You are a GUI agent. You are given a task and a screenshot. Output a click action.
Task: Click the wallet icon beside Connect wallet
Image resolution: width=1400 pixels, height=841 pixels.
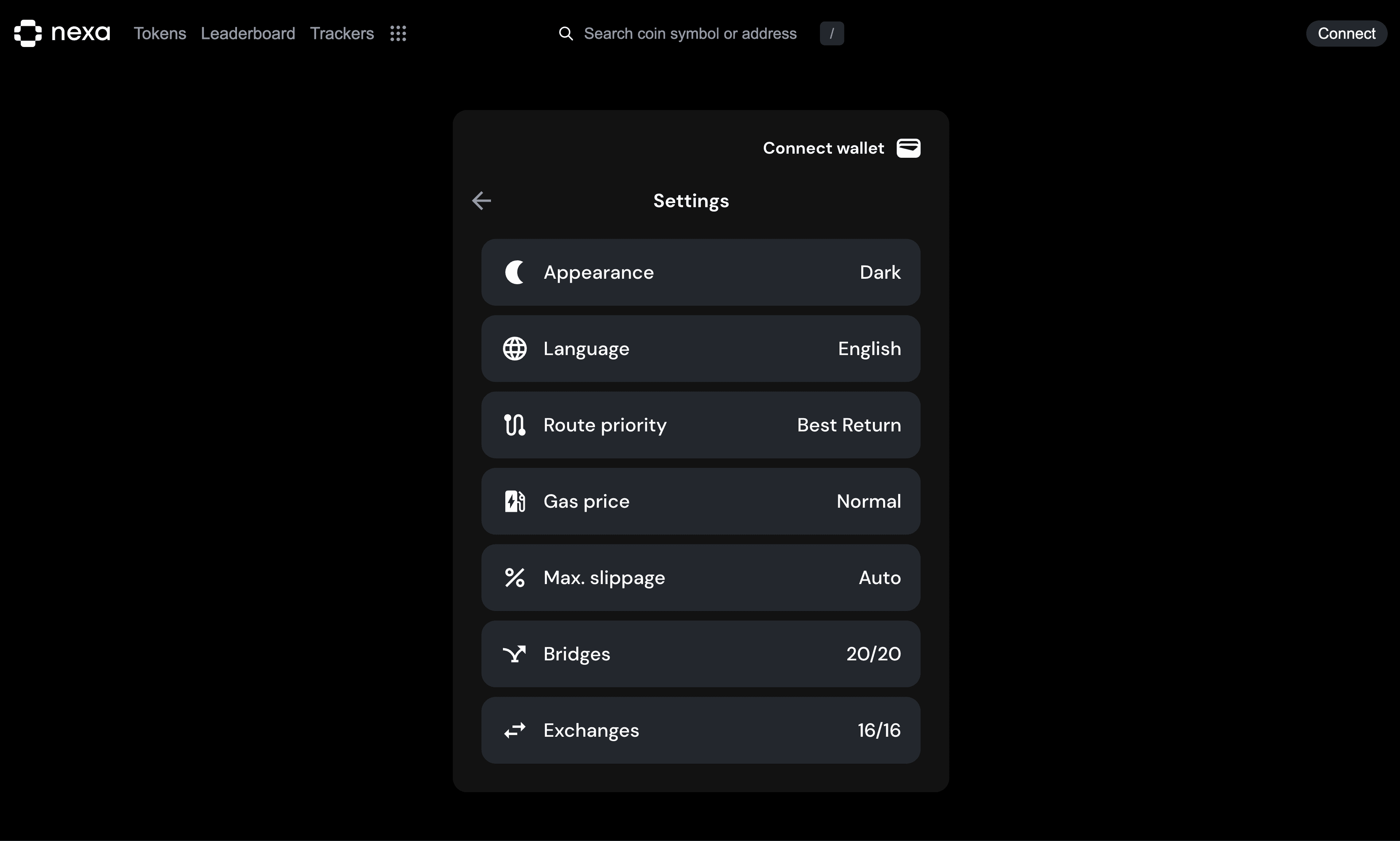pyautogui.click(x=908, y=148)
